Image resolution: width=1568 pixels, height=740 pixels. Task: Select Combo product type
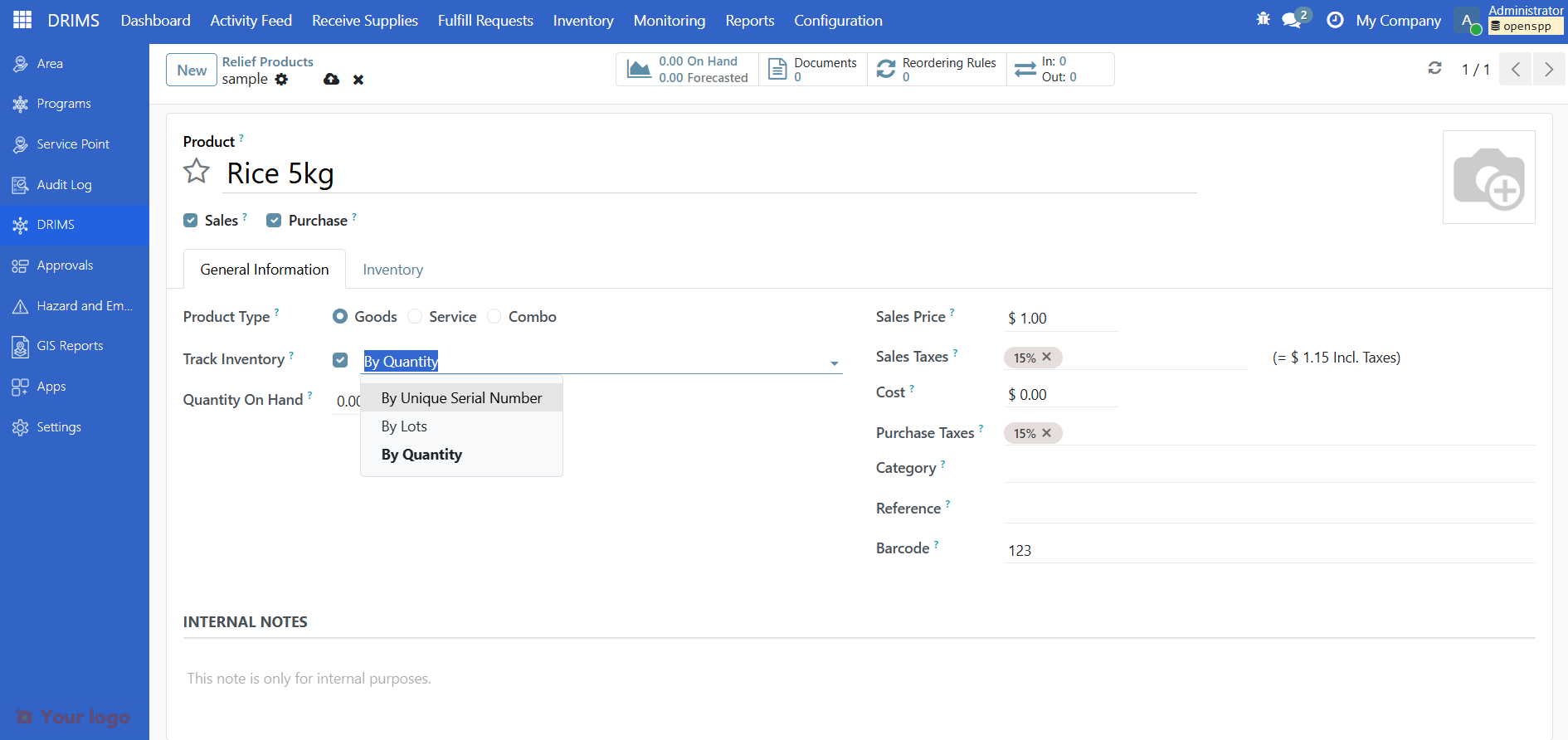494,316
